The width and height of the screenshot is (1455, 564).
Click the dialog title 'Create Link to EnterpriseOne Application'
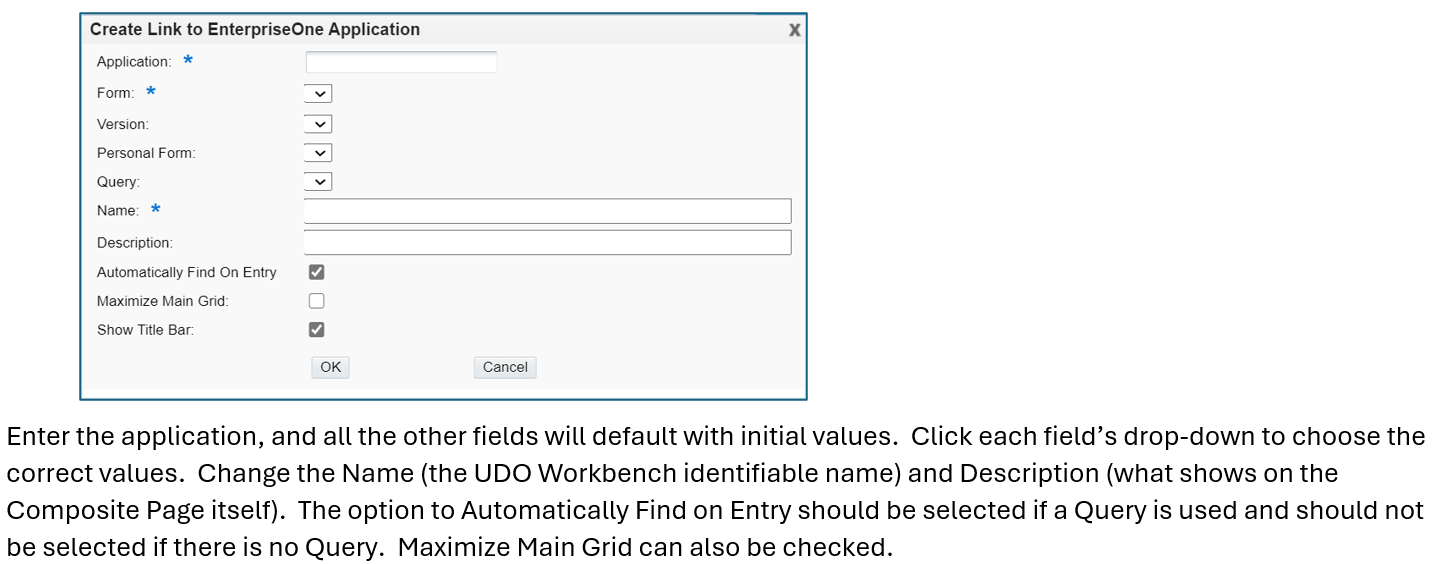pos(255,30)
